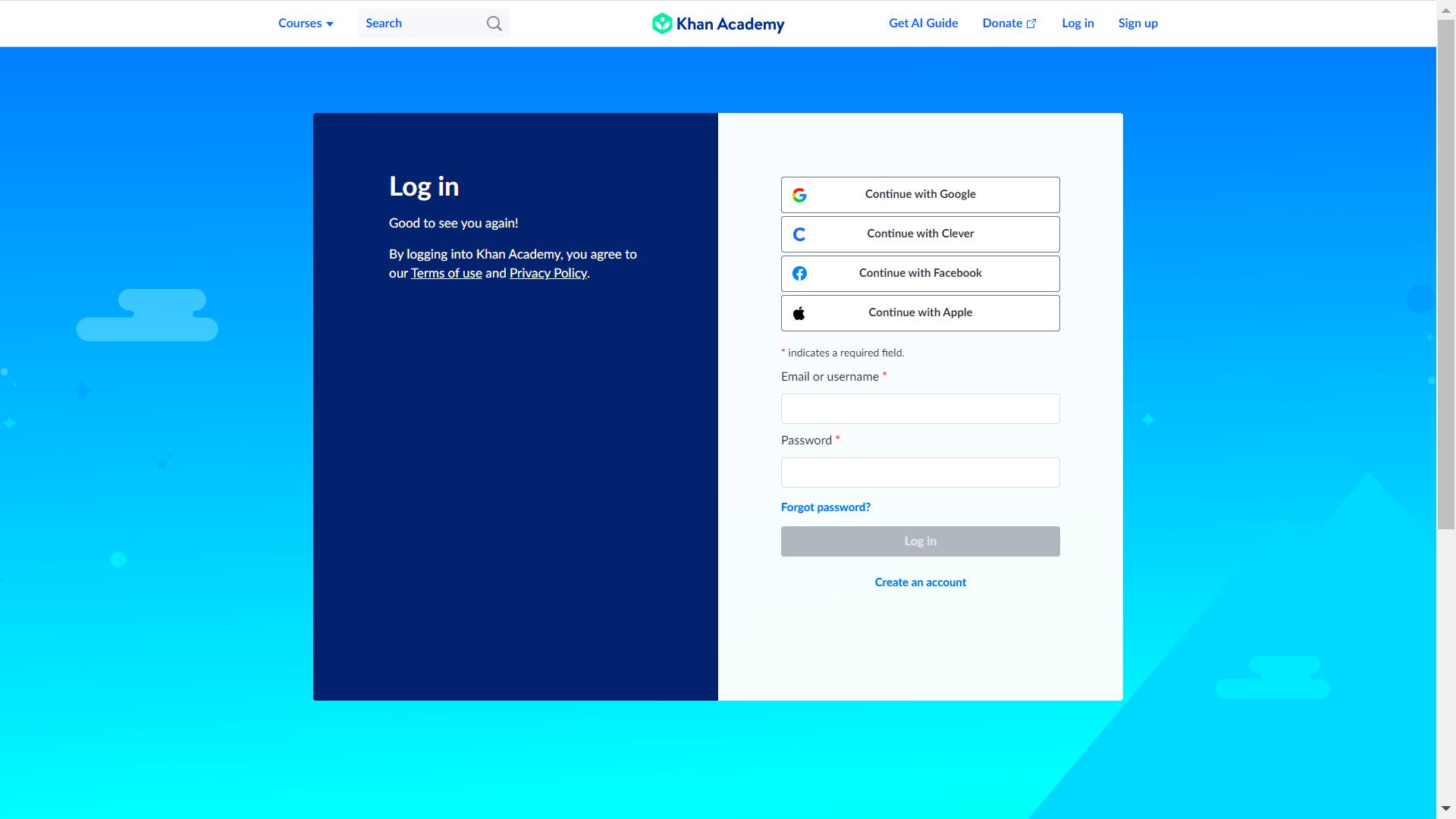Select the Email or username input field
The width and height of the screenshot is (1456, 819).
tap(920, 408)
